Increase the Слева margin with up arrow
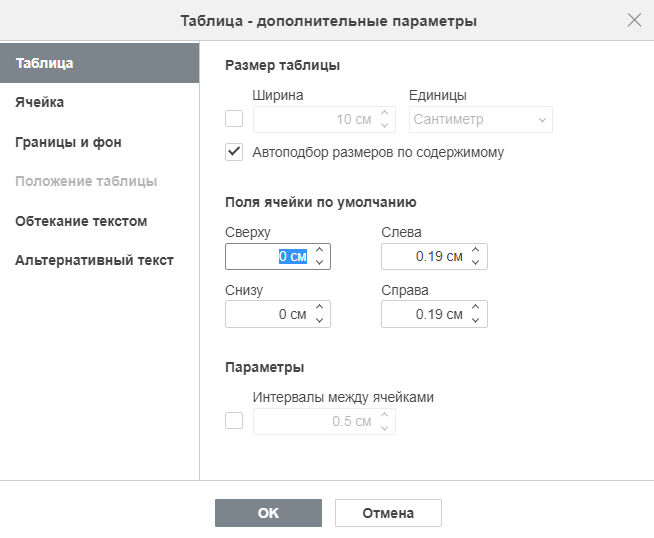 click(475, 250)
